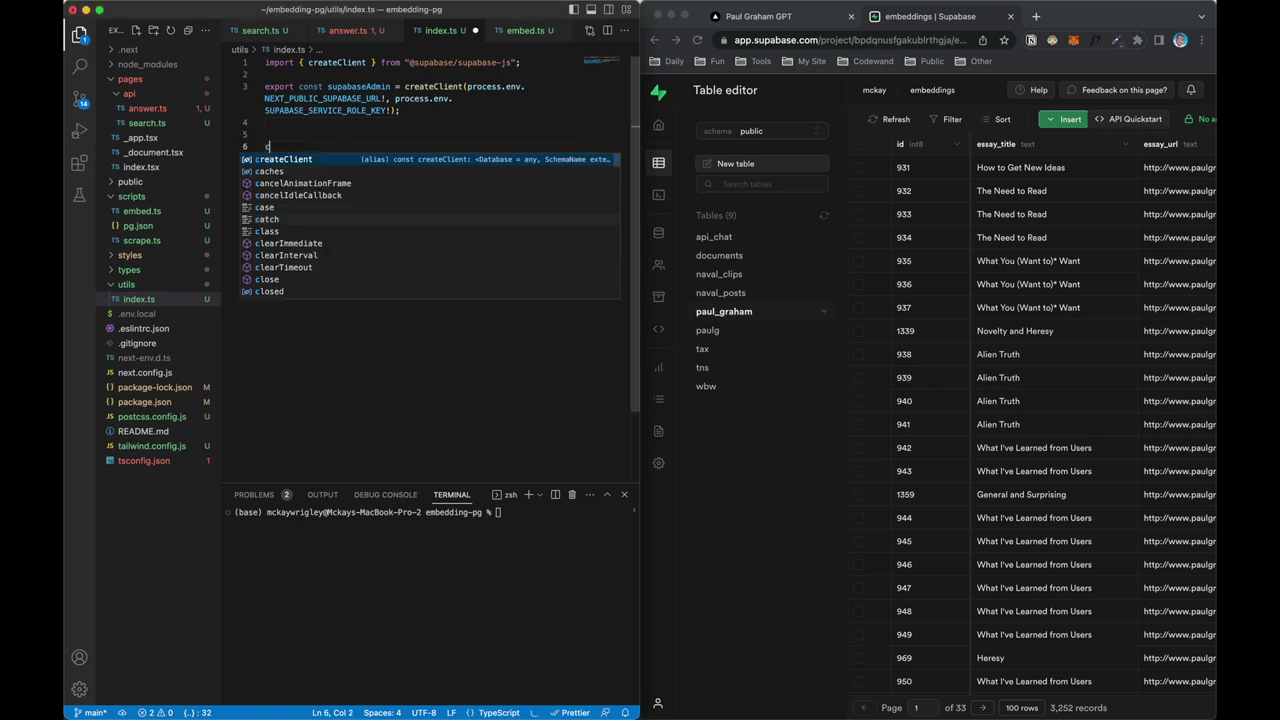Refresh the Explorer file tree

pos(170,31)
